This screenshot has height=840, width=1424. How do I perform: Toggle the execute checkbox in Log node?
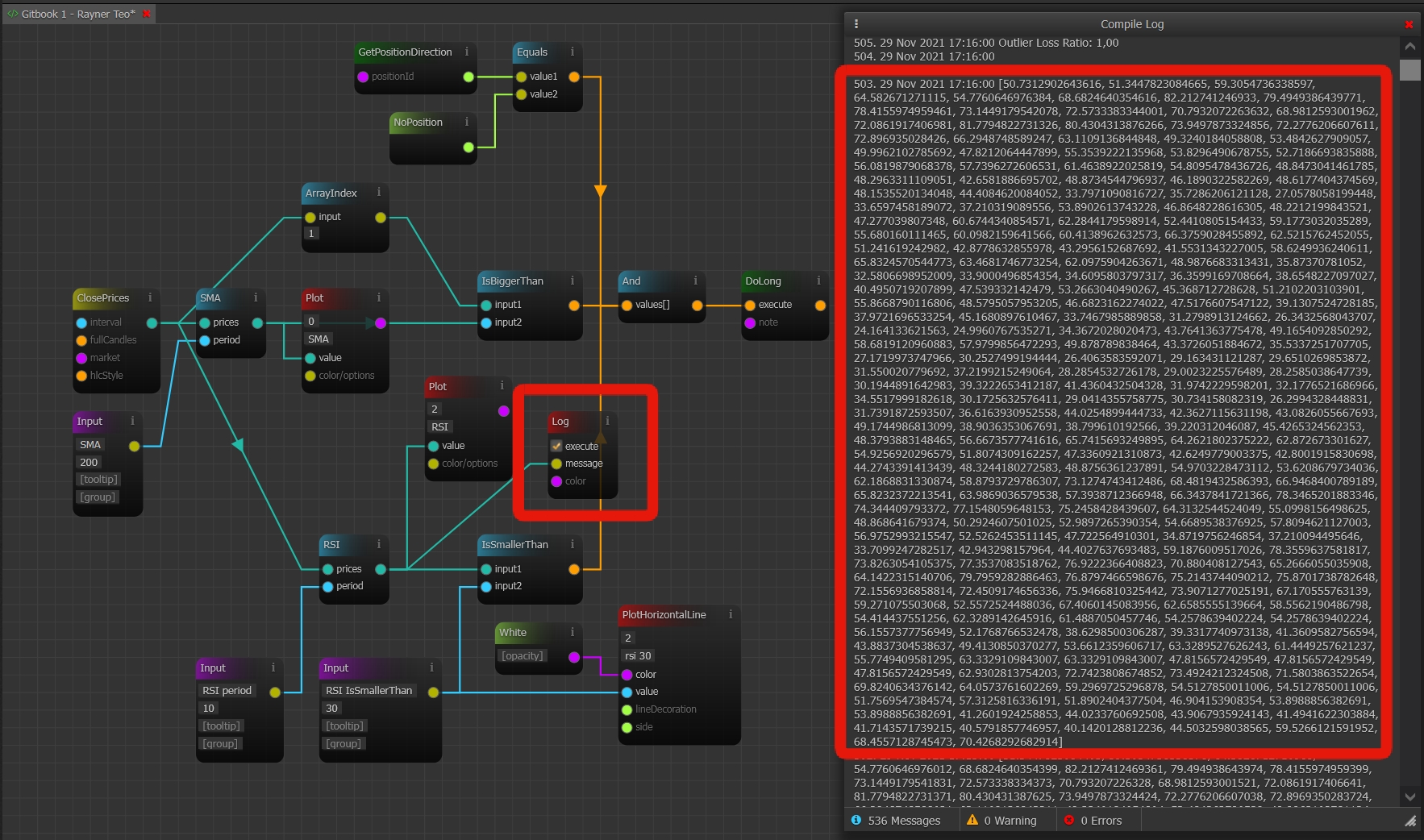[x=556, y=446]
